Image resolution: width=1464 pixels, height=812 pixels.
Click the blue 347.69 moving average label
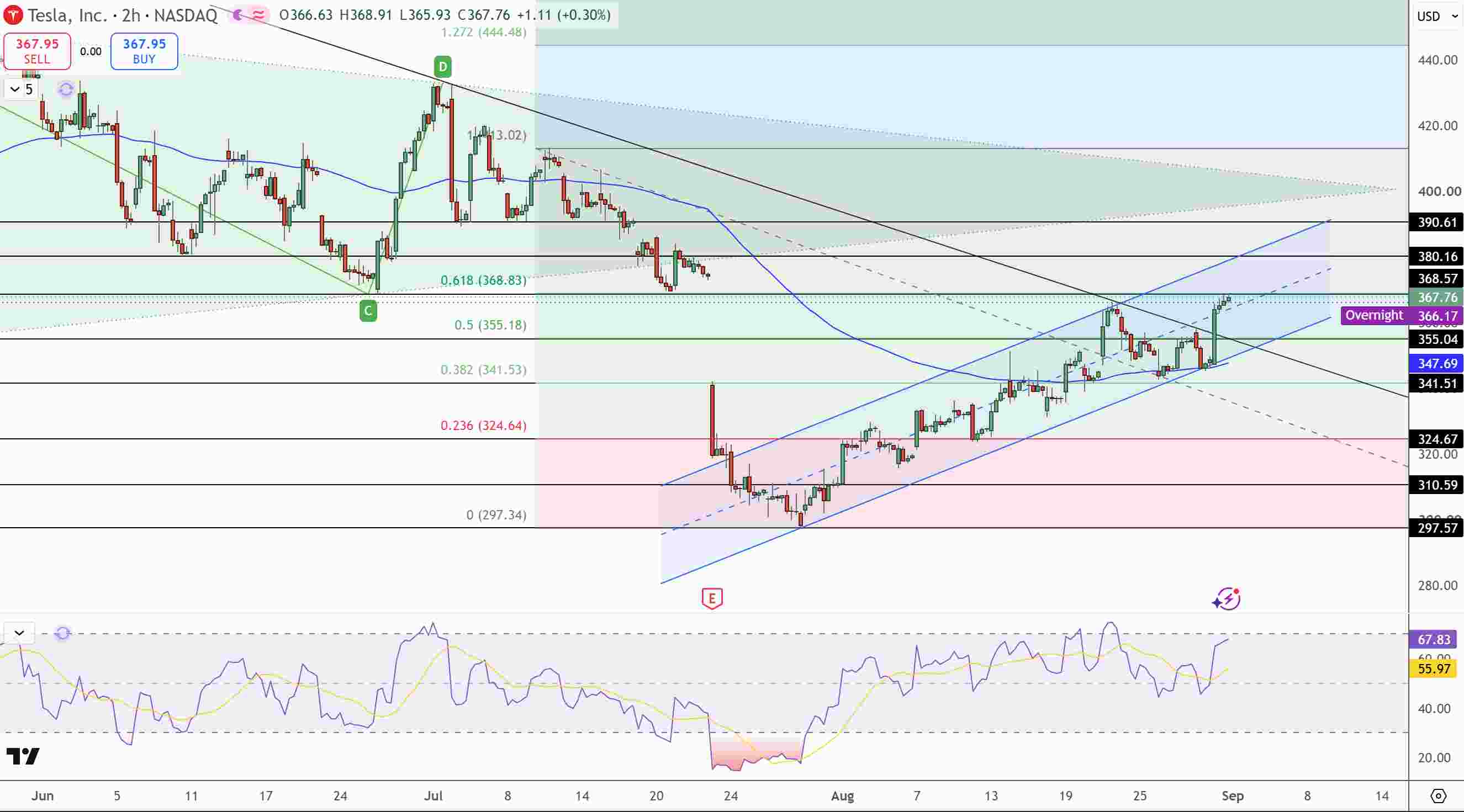(x=1436, y=364)
